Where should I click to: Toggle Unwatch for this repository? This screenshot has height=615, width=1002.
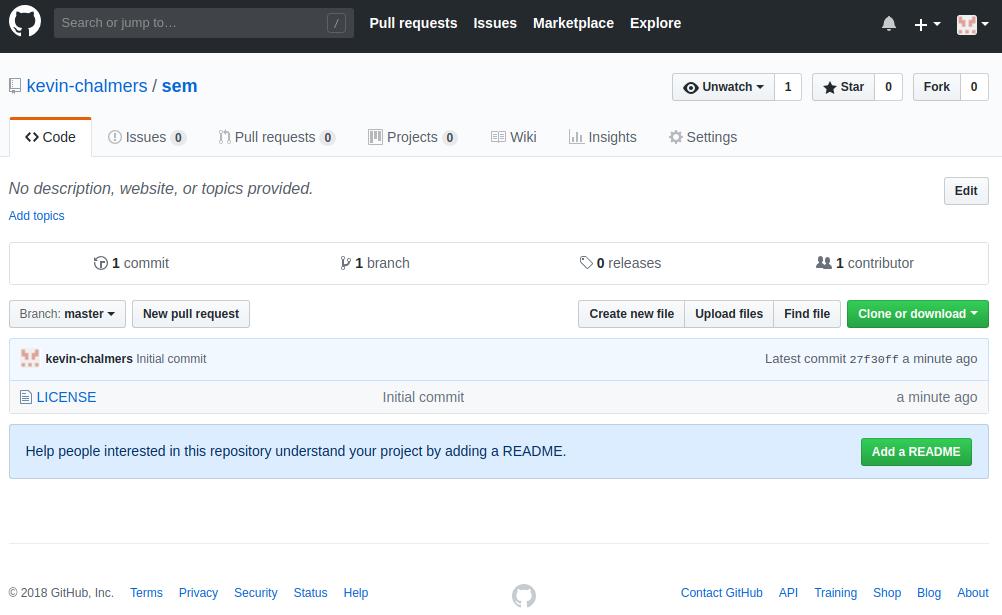tap(723, 87)
